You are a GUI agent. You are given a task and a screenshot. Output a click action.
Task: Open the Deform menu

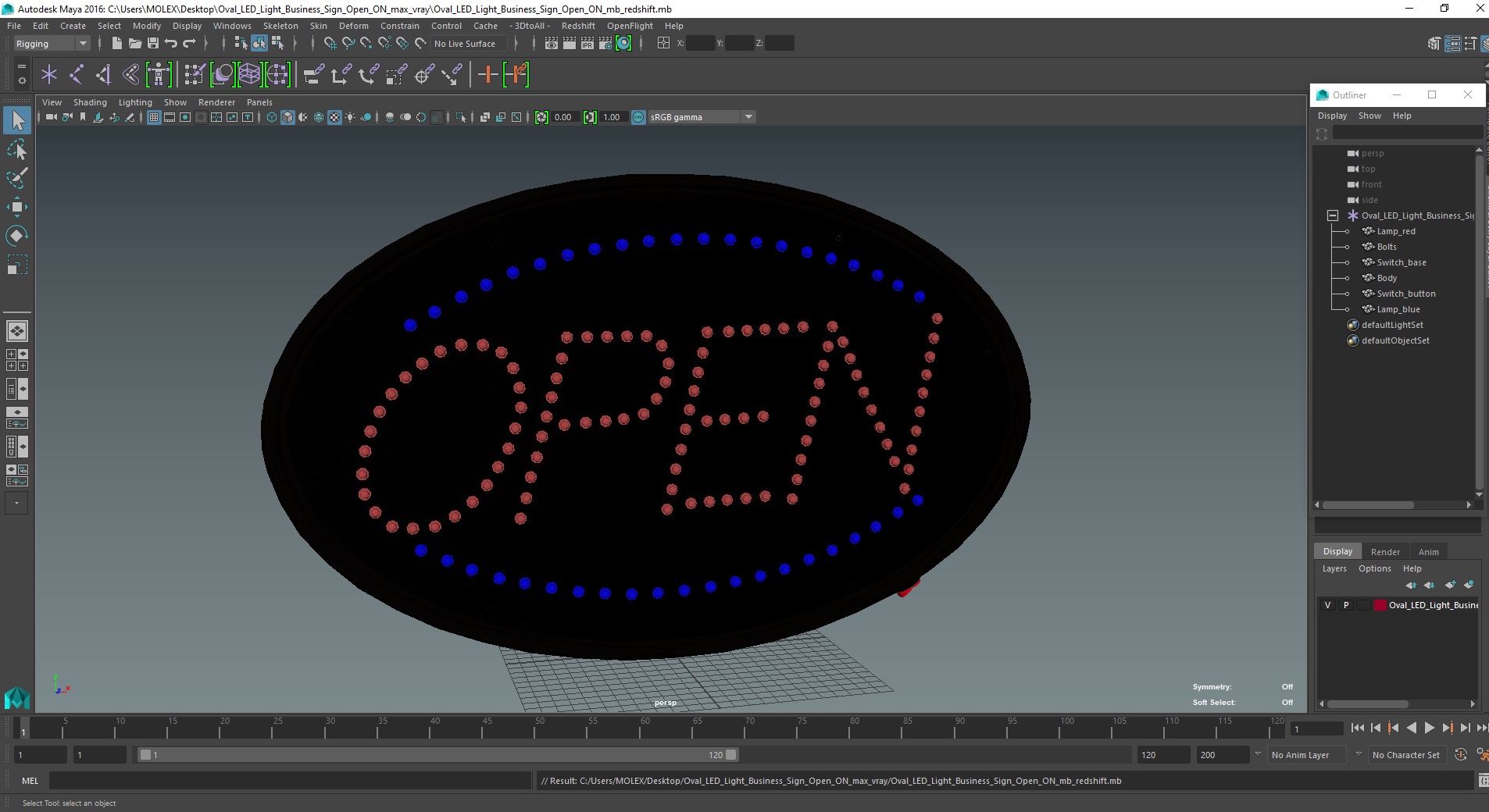(353, 26)
